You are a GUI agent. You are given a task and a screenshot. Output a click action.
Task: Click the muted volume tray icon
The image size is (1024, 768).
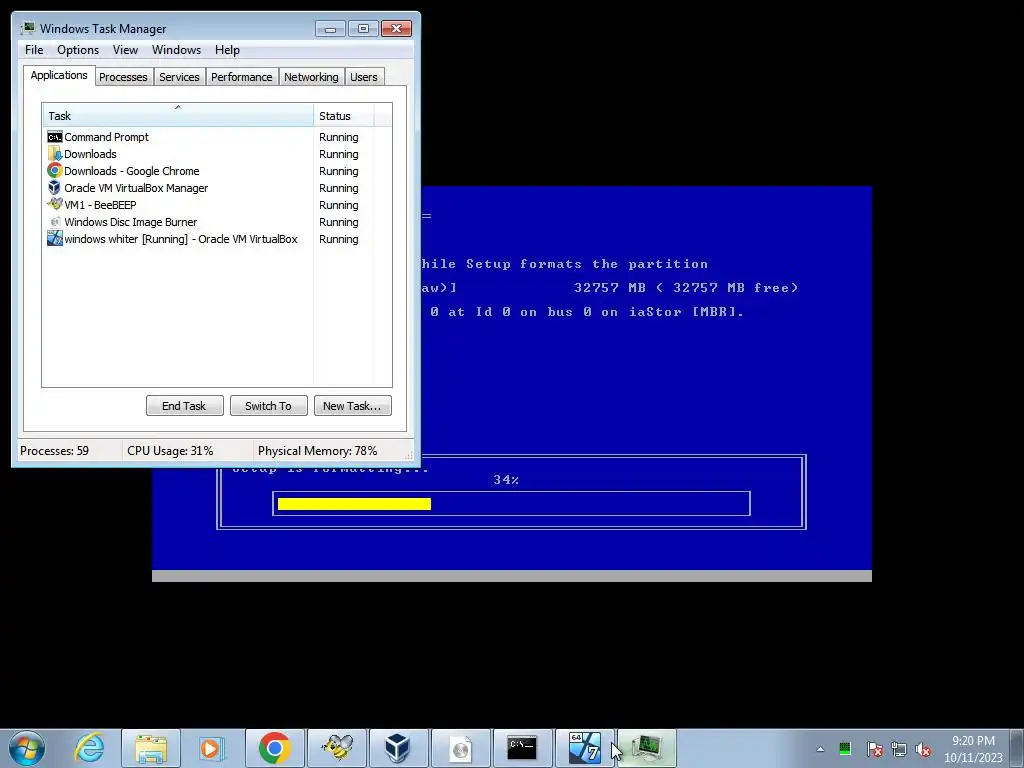click(923, 749)
